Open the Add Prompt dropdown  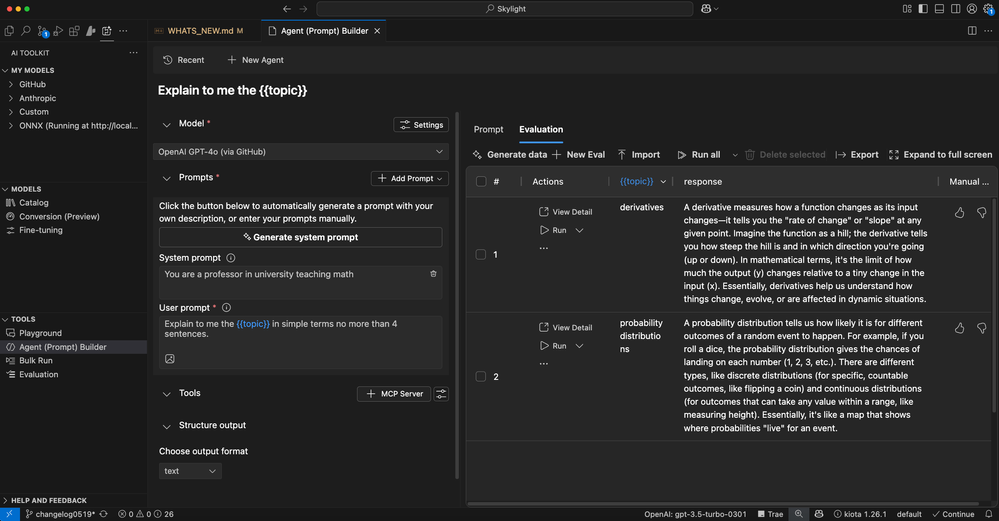pos(410,178)
